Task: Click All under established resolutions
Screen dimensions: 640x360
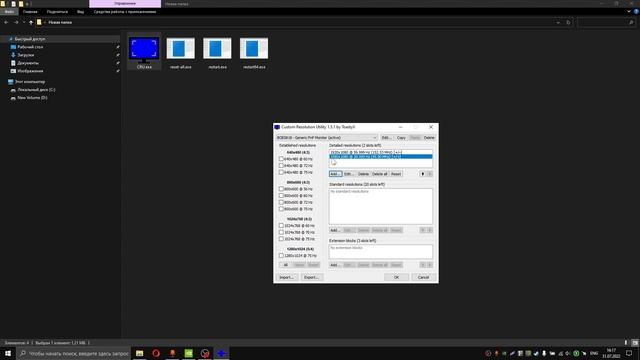Action: 286,265
